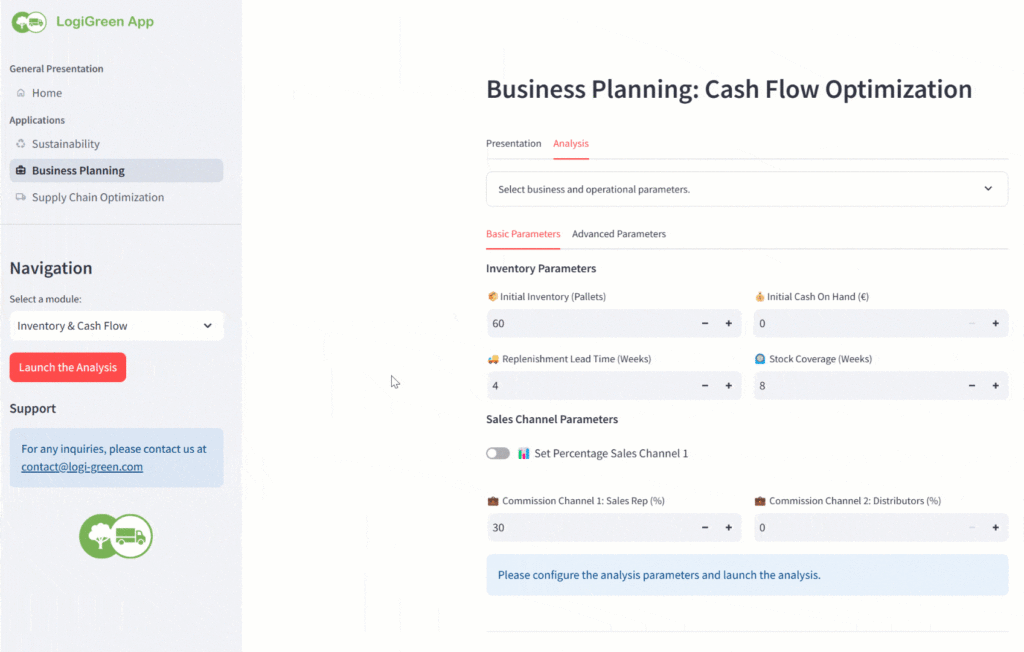The width and height of the screenshot is (1024, 652).
Task: Click the home icon in sidebar
Action: tap(21, 93)
